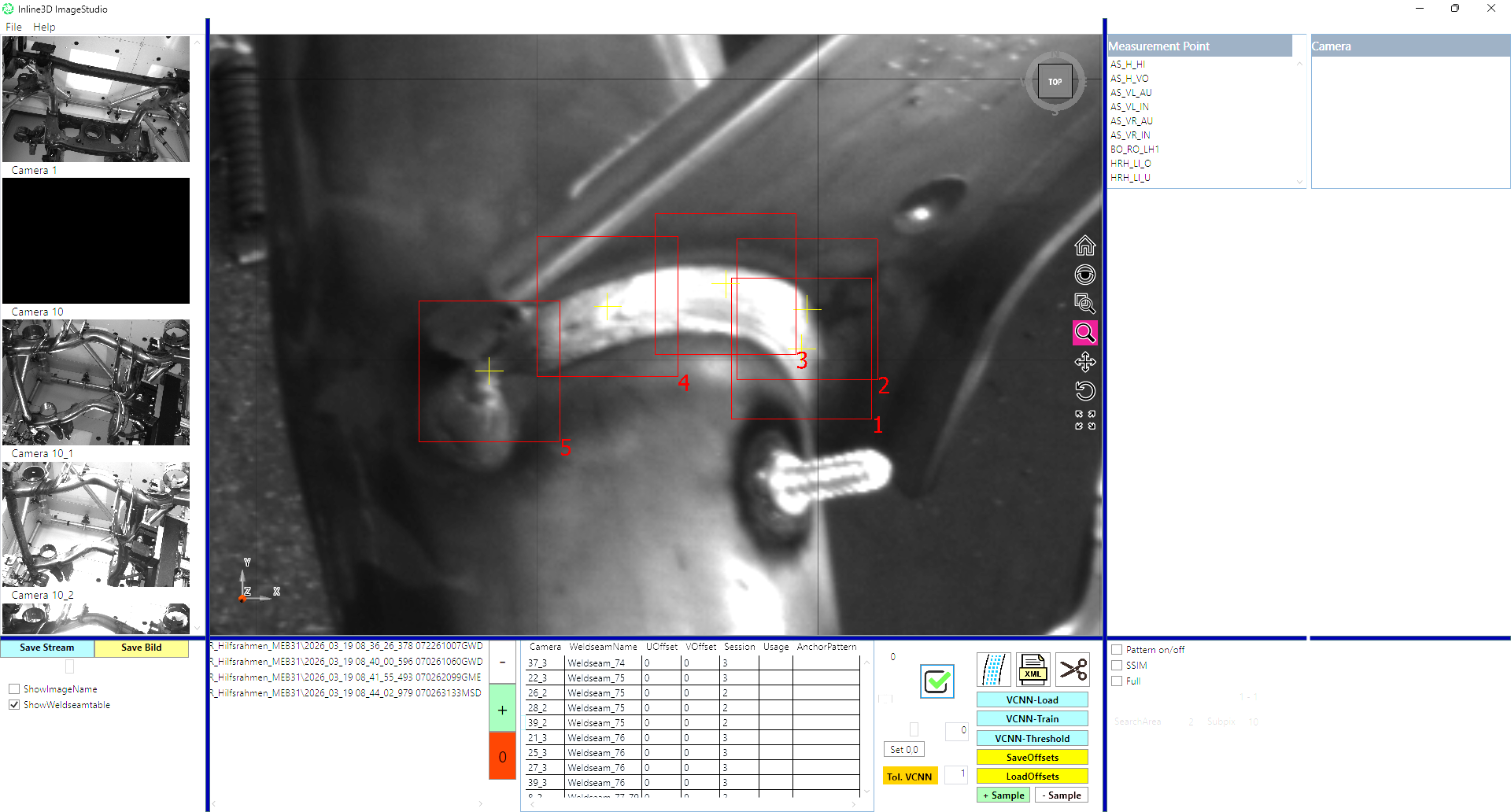Click the minus button above the plus

click(x=502, y=663)
